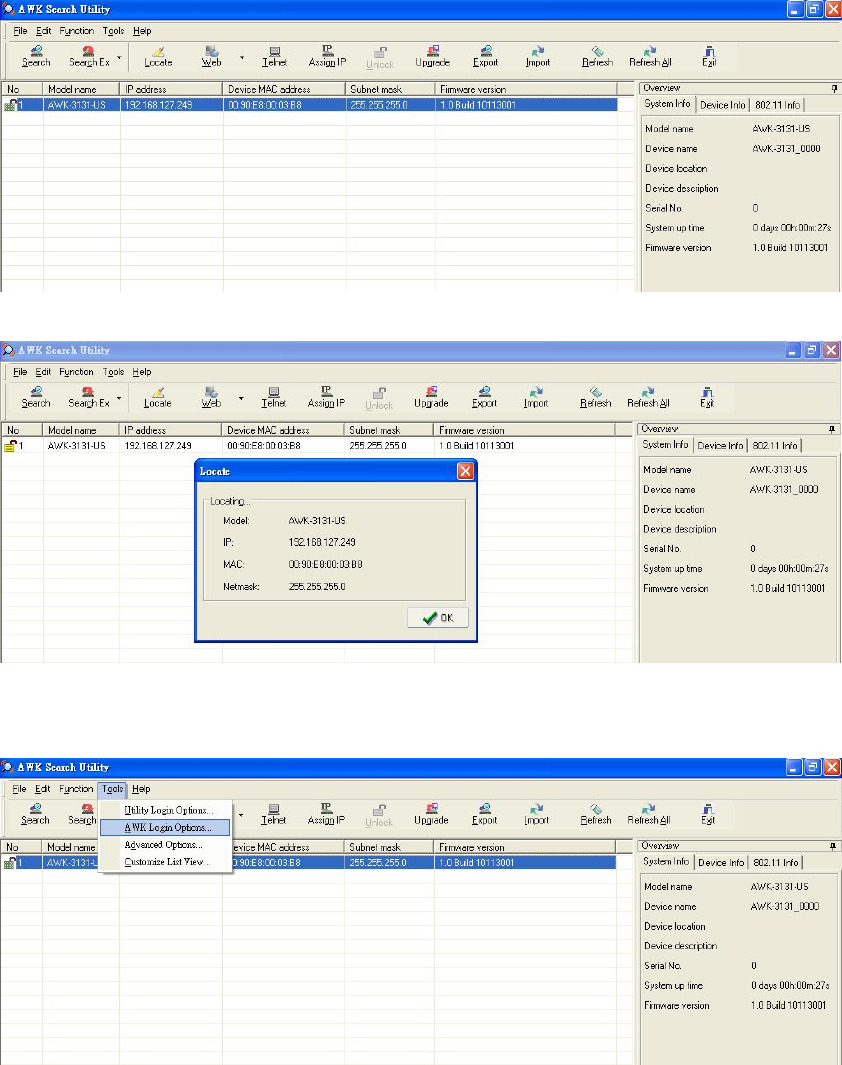Click the Exit icon in the top window toolbar

[709, 56]
